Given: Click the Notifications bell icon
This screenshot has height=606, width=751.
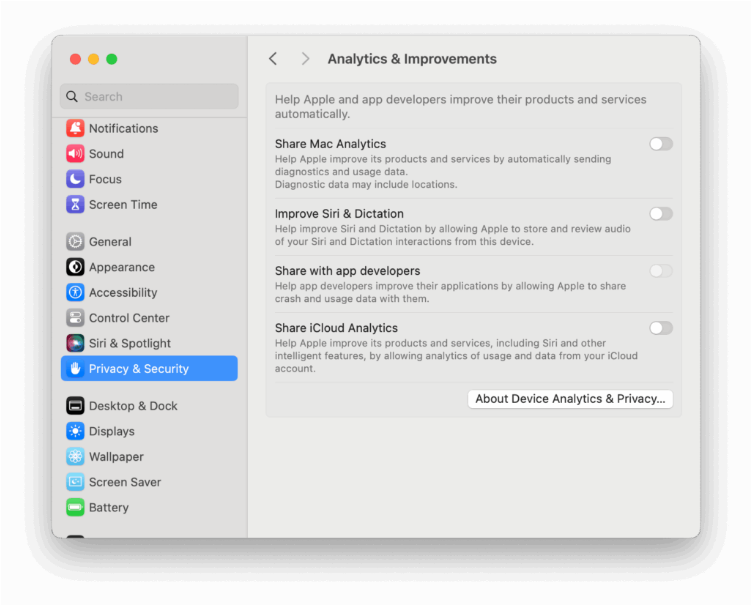Looking at the screenshot, I should pos(75,128).
